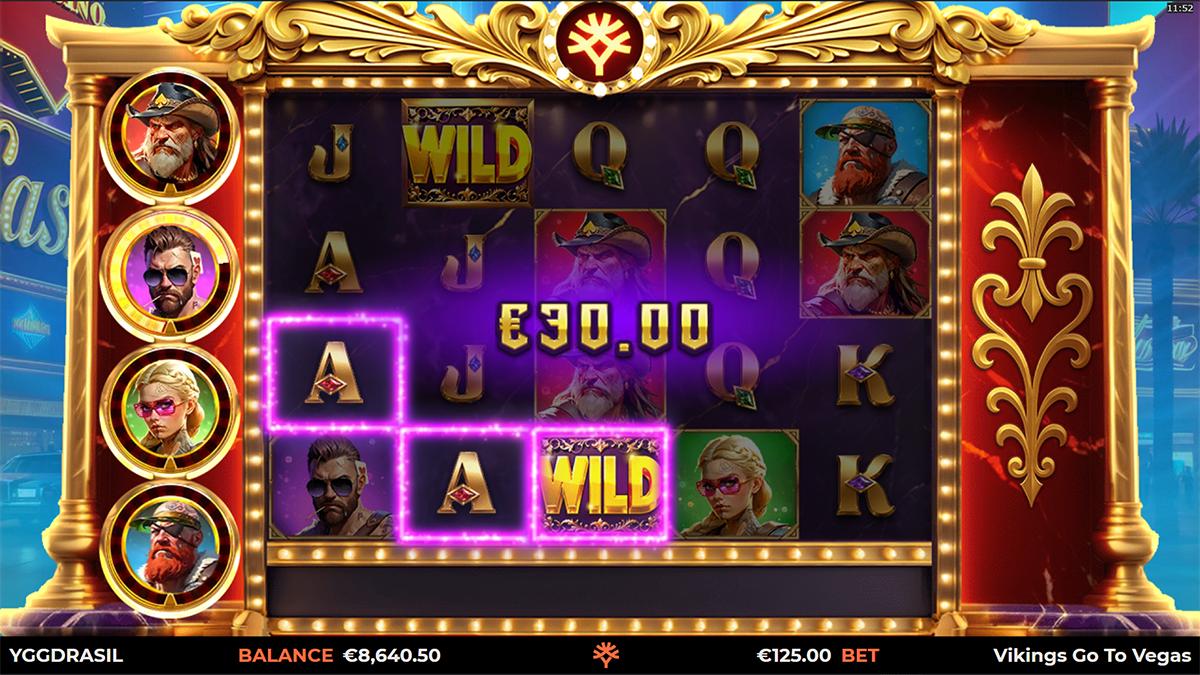
Task: Click the sunglasses viking symbol on bottom-left reel
Action: [x=335, y=487]
